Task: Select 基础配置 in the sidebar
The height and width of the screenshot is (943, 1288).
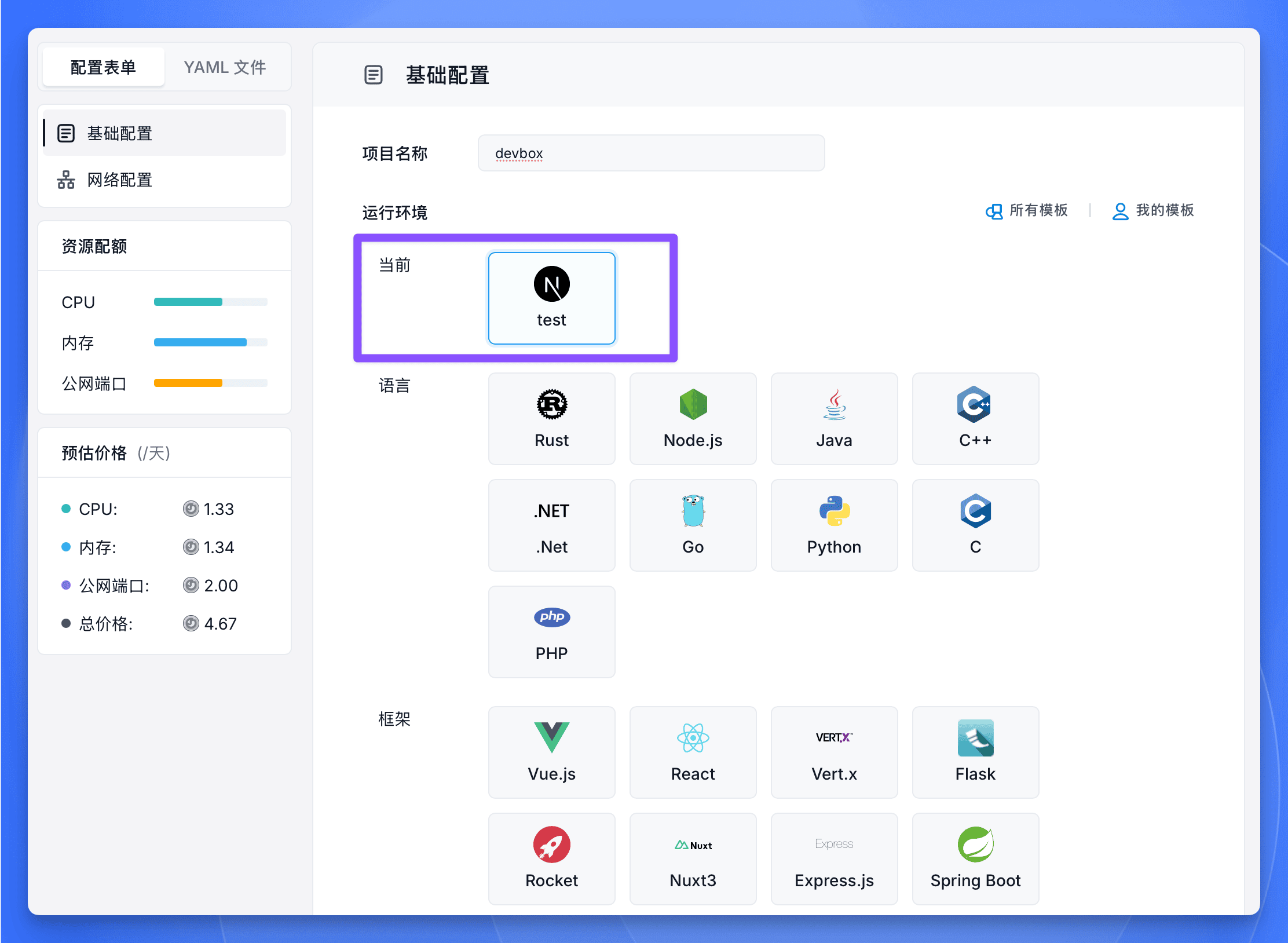Action: (x=164, y=133)
